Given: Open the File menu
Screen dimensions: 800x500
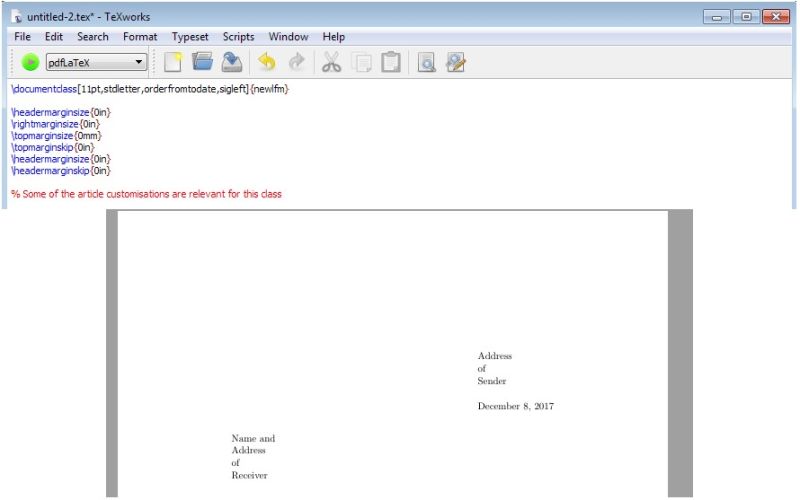Looking at the screenshot, I should coord(22,37).
